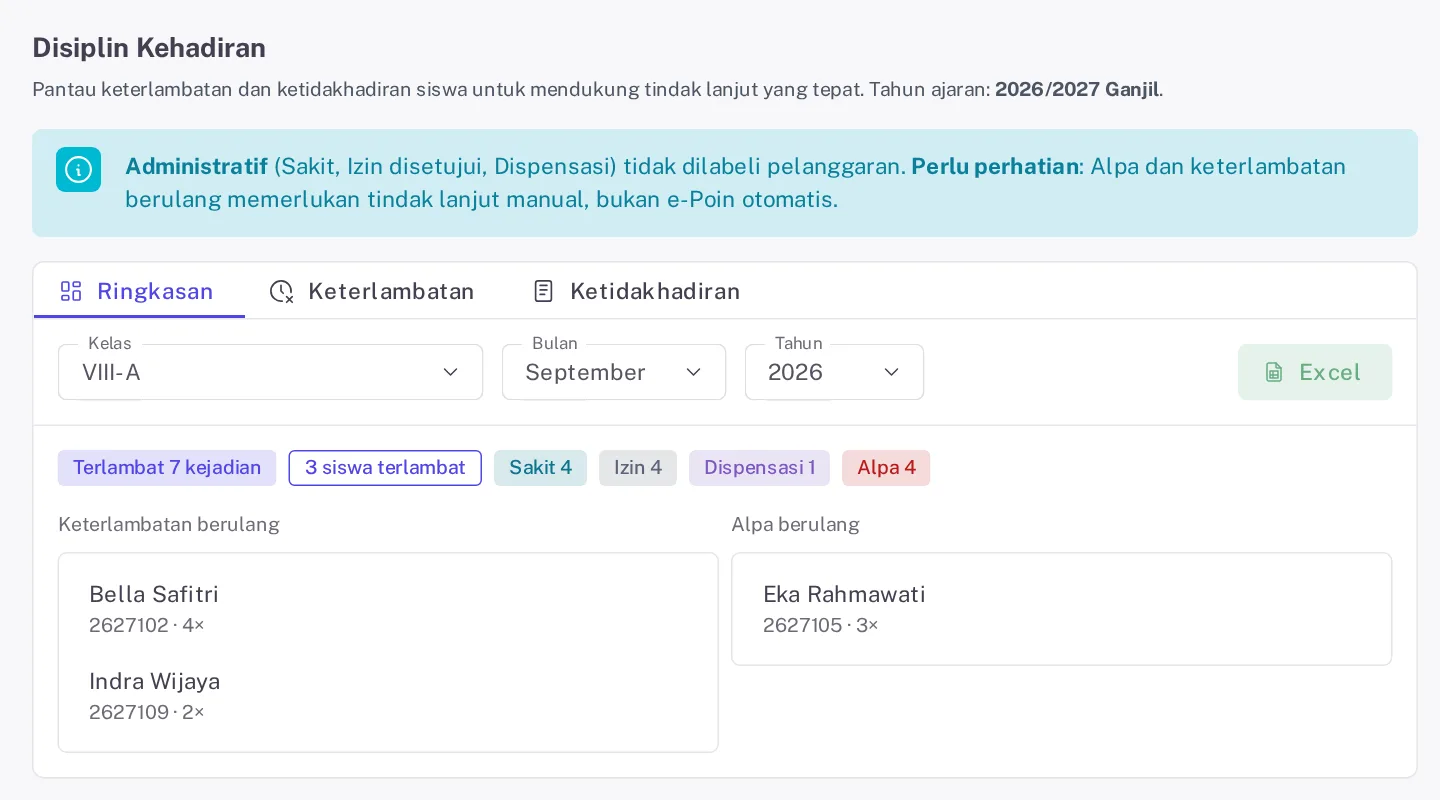Screen dimensions: 1440x800
Task: Open the Ketidakhadiran tab
Action: click(x=636, y=291)
